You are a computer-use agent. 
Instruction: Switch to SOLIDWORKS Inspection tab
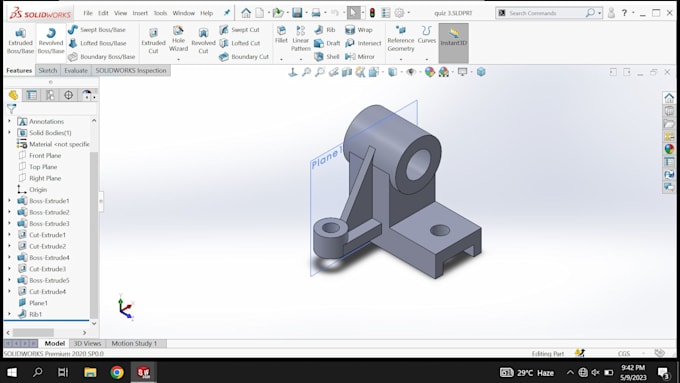tap(131, 70)
